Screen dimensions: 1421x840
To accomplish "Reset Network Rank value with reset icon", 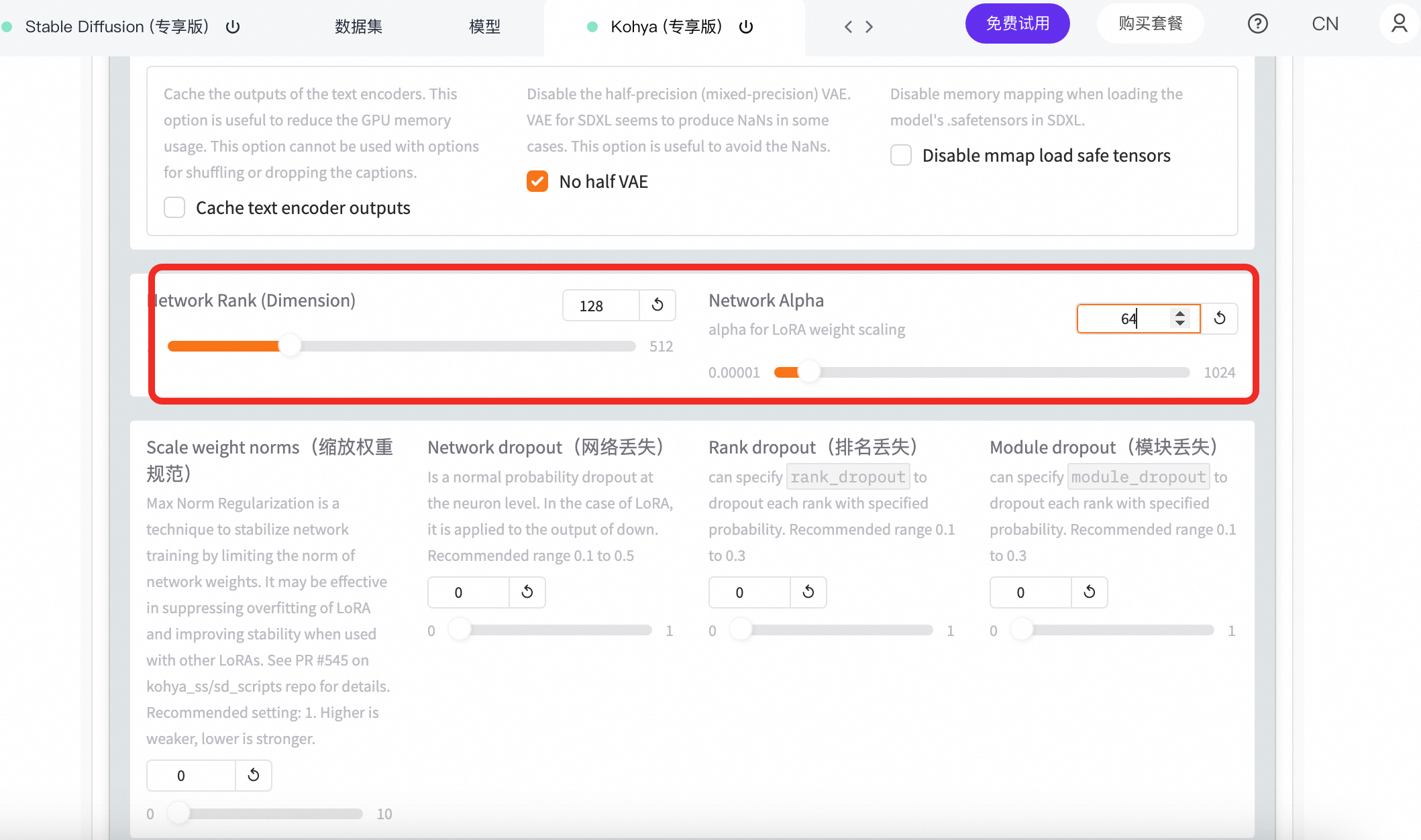I will (657, 305).
